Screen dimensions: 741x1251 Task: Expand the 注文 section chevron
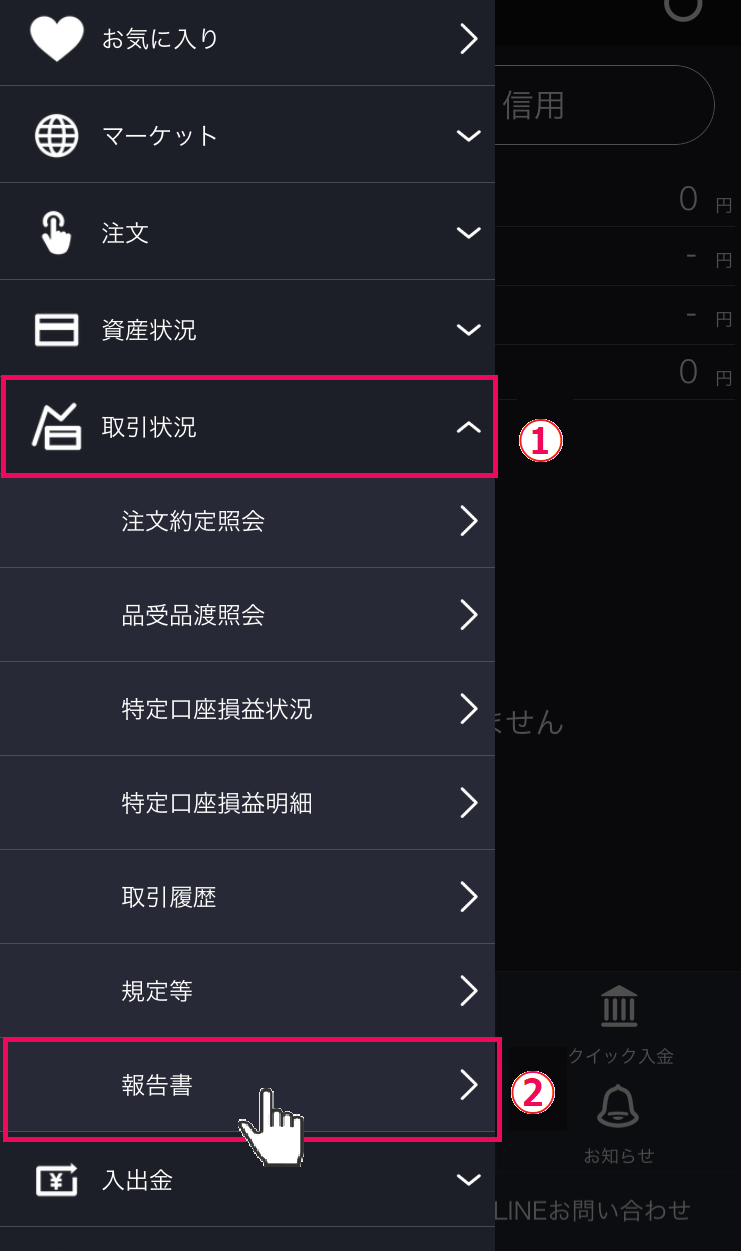(x=469, y=233)
